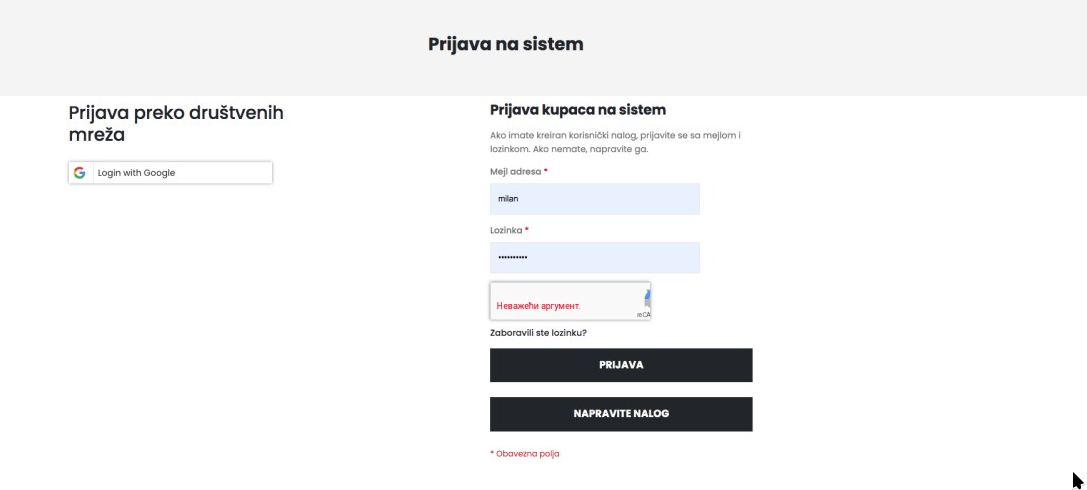
Task: Click the Google logo icon
Action: pyautogui.click(x=80, y=173)
